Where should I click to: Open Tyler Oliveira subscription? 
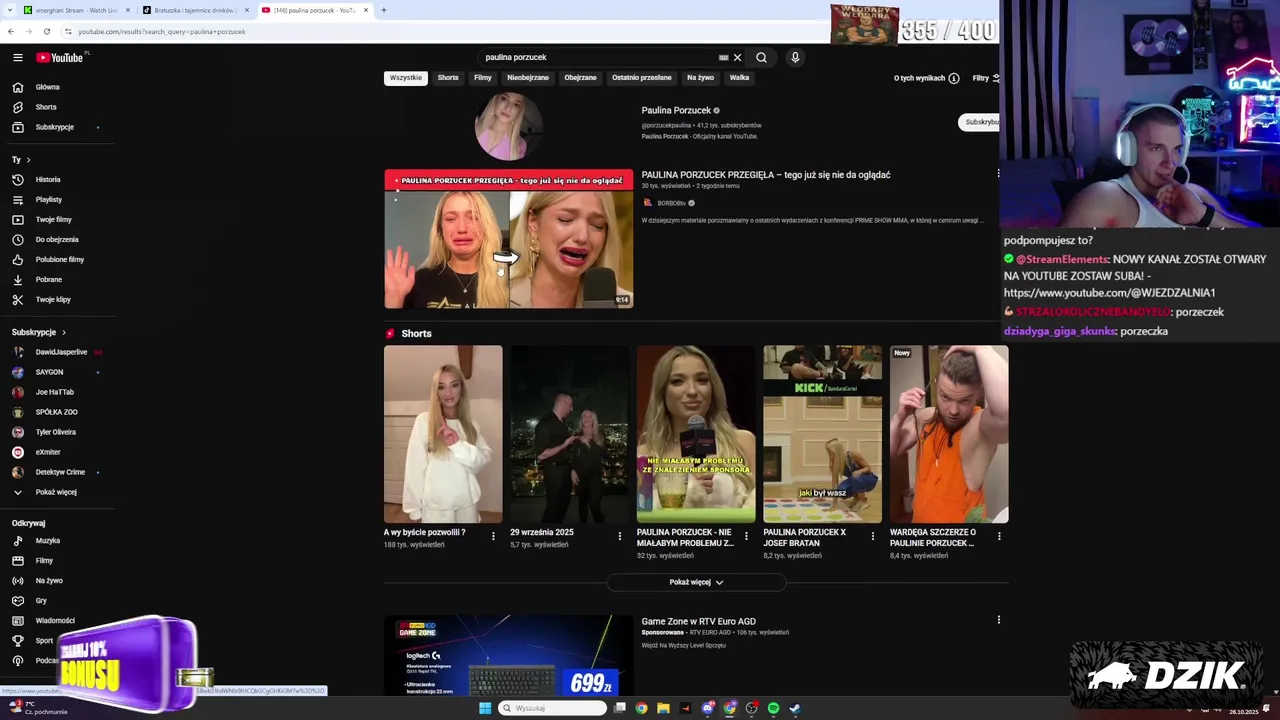point(55,432)
